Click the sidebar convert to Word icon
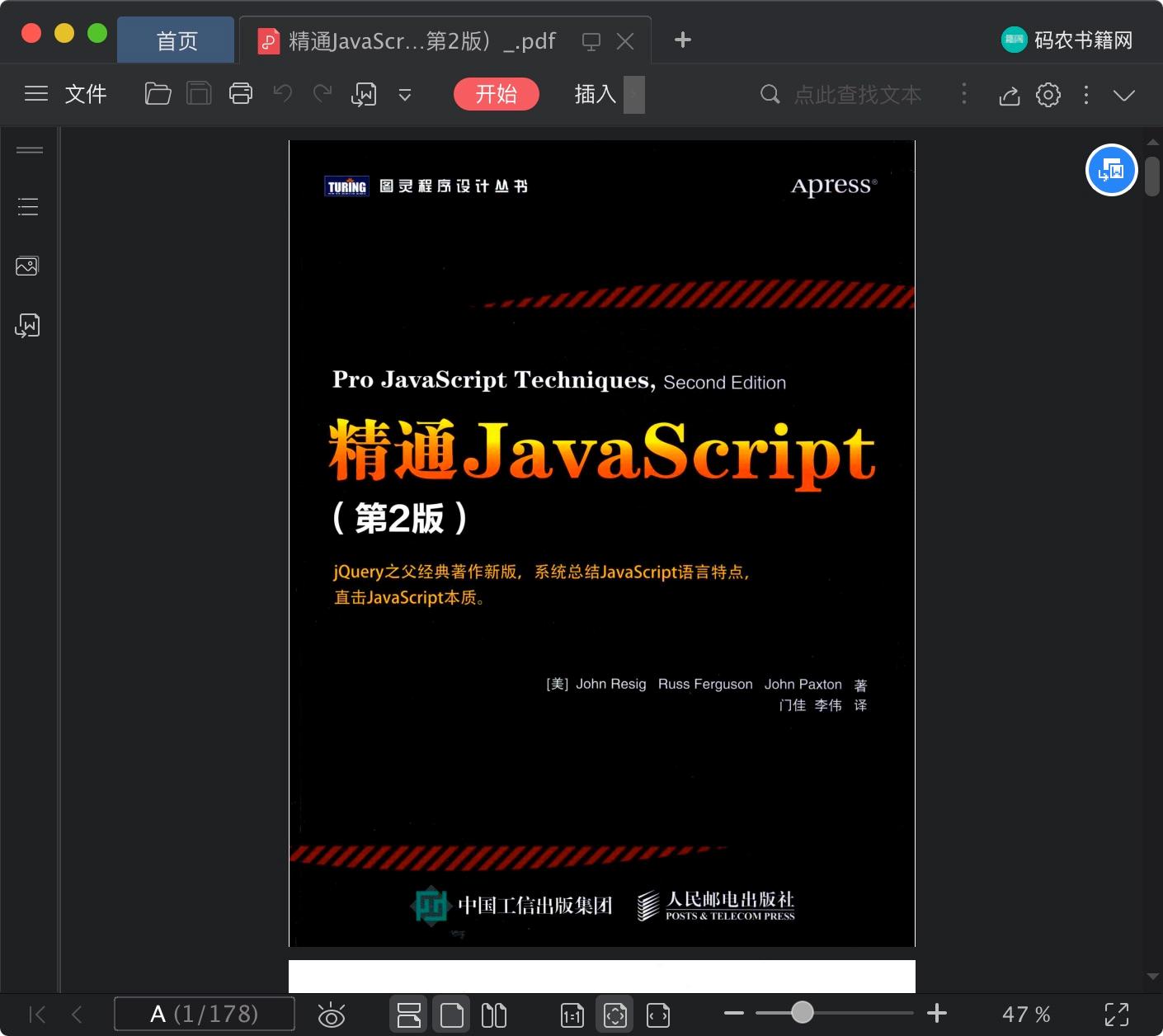This screenshot has width=1163, height=1036. coord(27,326)
